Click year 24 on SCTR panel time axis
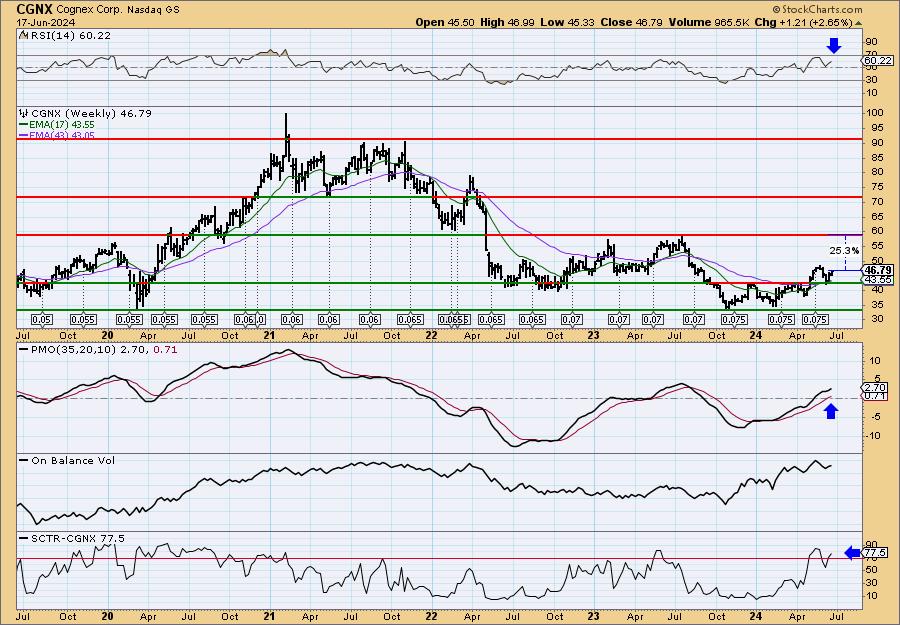Viewport: 900px width, 625px height. point(755,616)
